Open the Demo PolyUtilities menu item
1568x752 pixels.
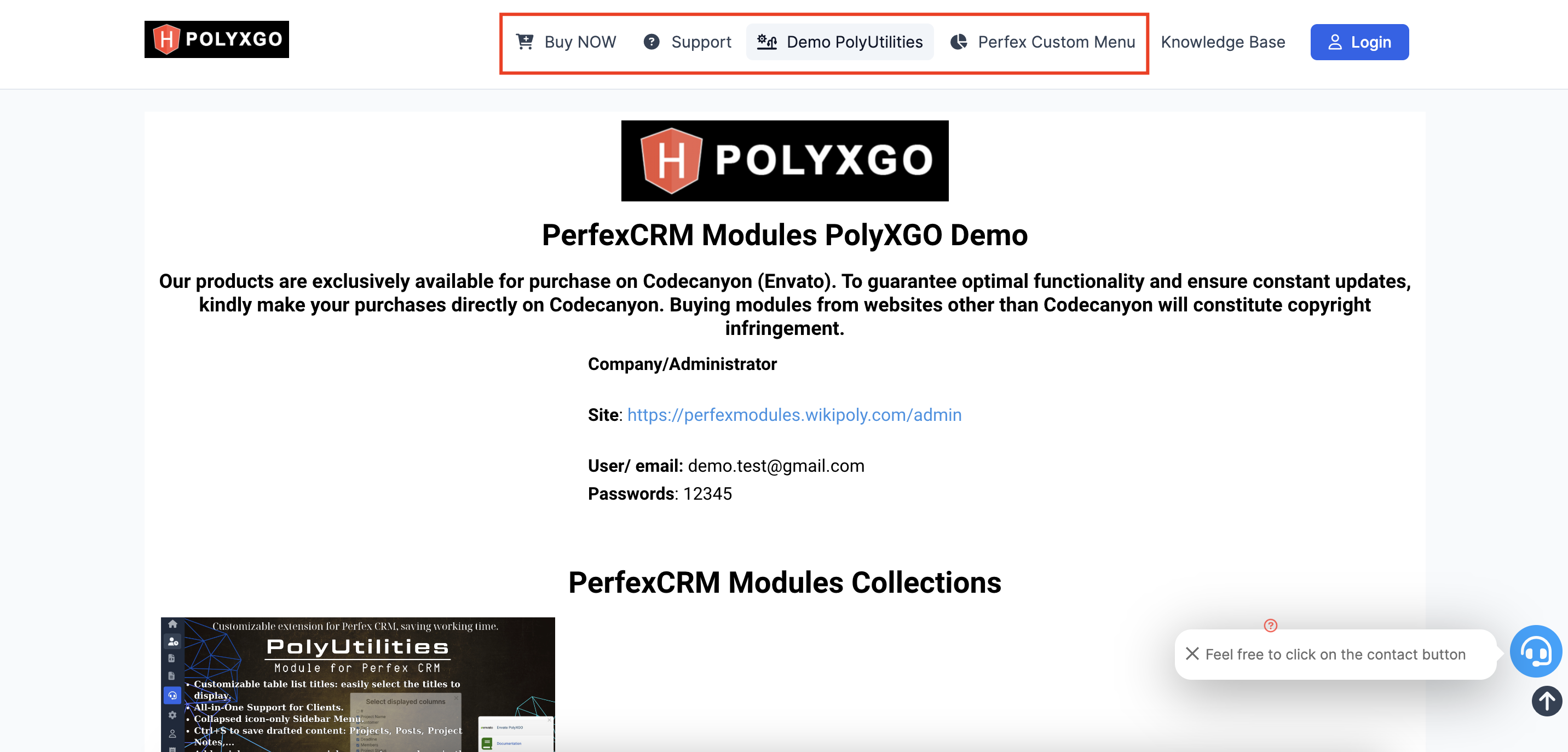click(x=854, y=42)
